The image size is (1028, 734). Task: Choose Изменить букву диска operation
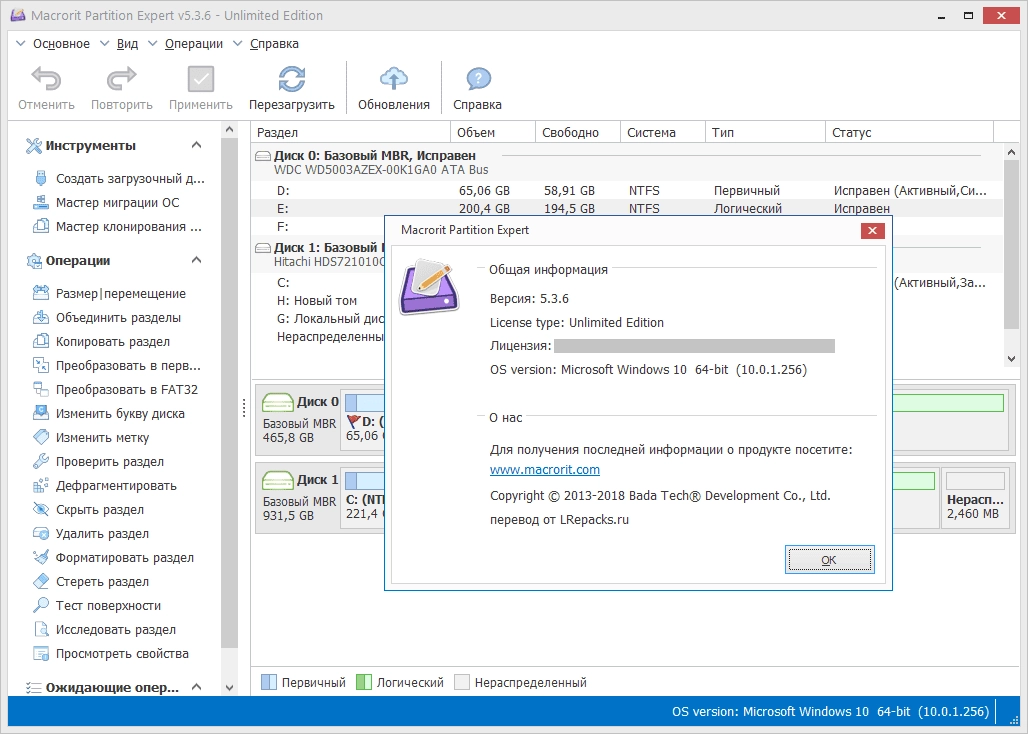tap(108, 414)
